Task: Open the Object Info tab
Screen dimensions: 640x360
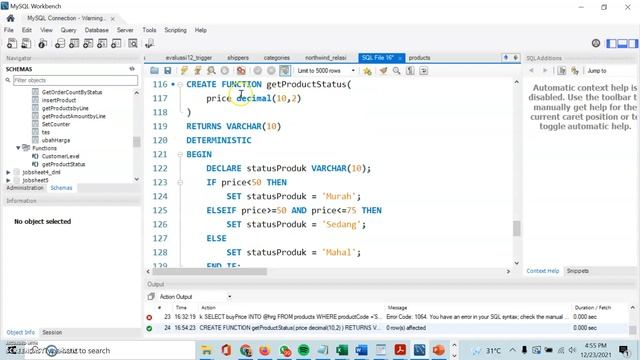Action: tap(20, 332)
